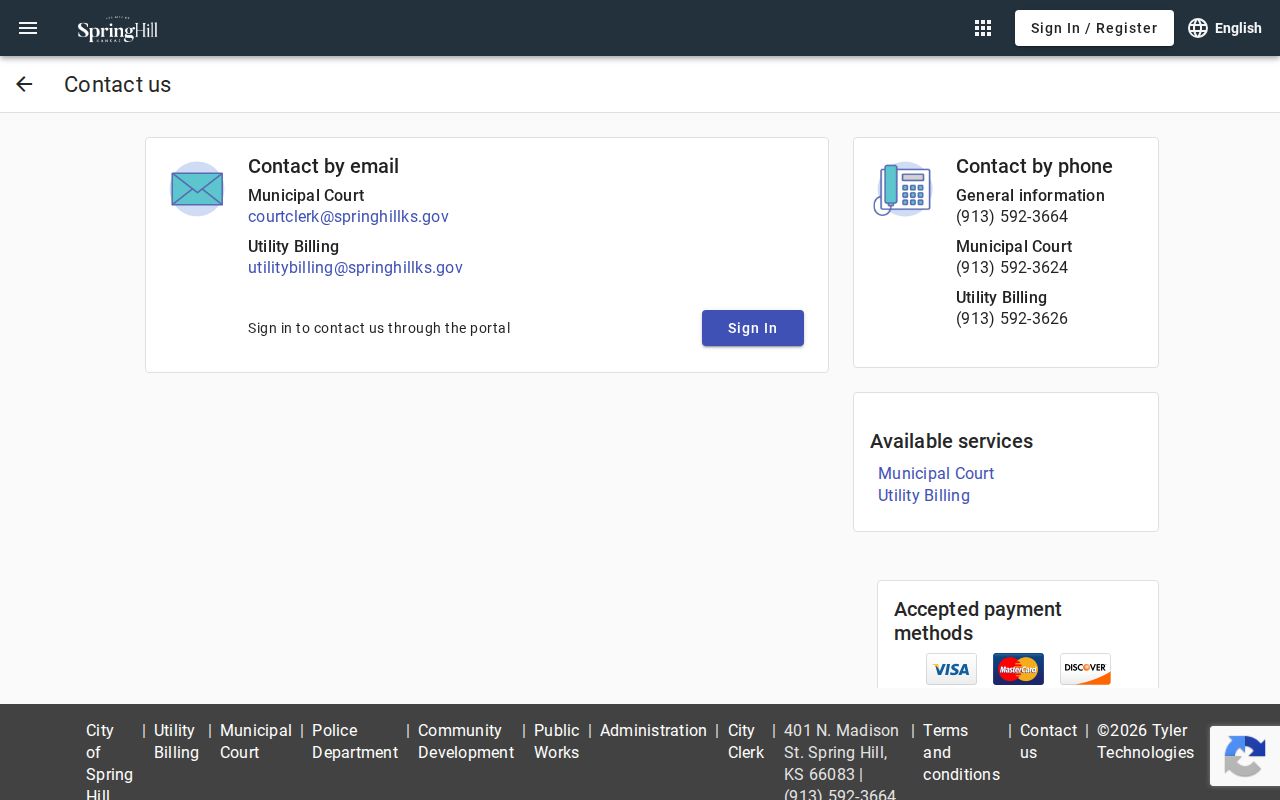Email courtclerk@springhillks.gov
Image resolution: width=1280 pixels, height=800 pixels.
pos(348,216)
